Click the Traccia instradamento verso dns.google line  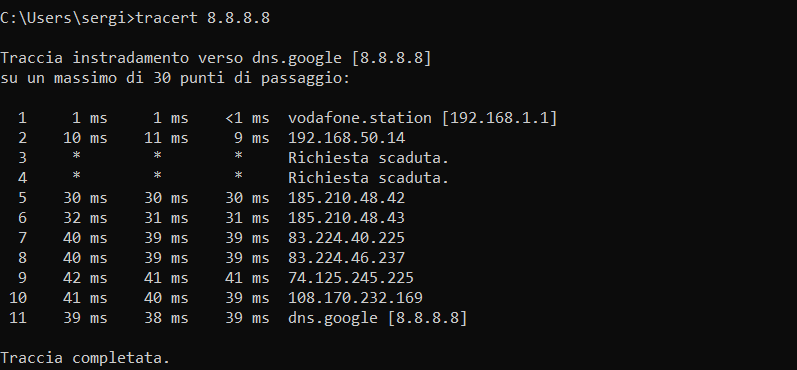click(216, 58)
